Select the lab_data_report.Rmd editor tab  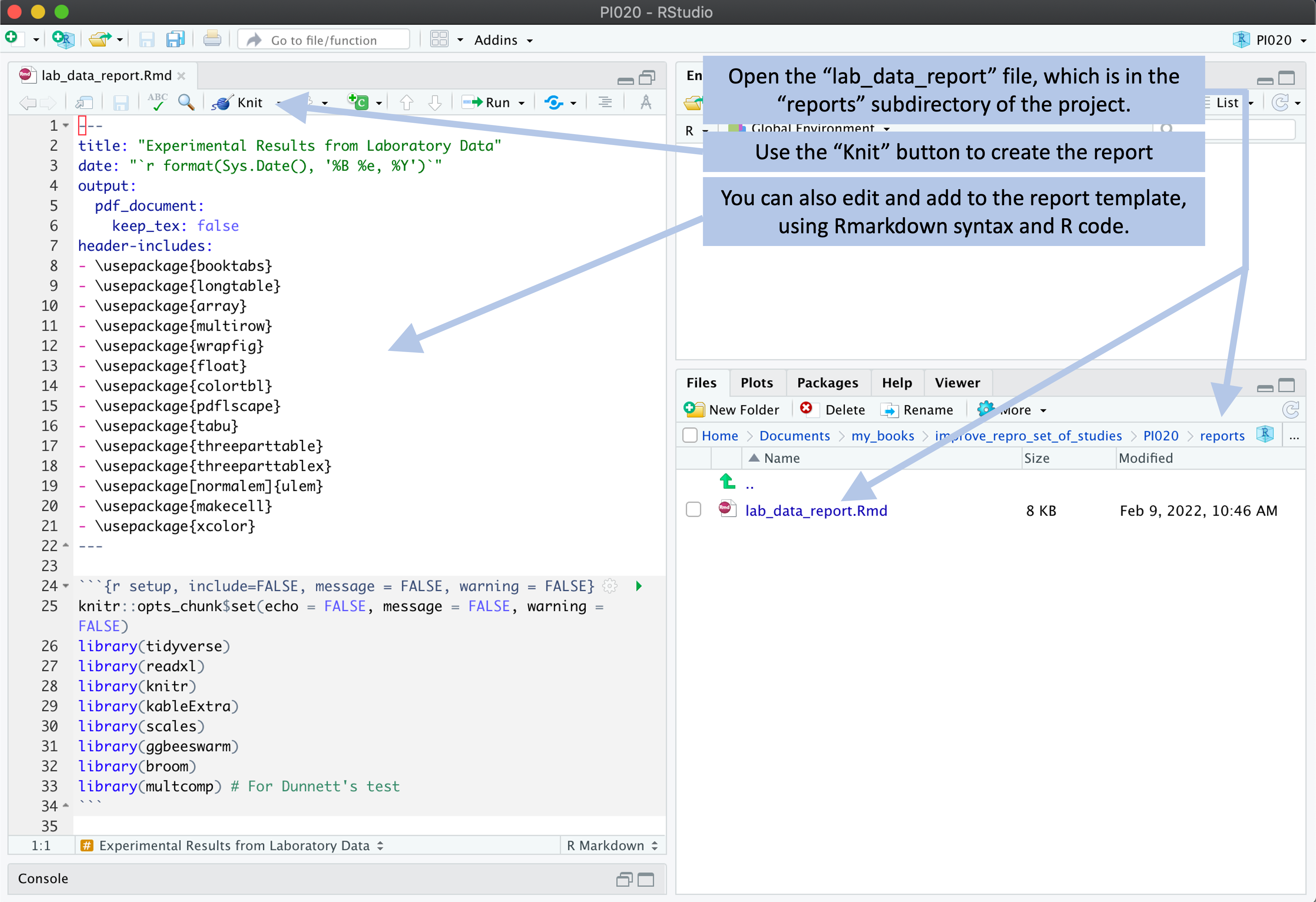[106, 75]
